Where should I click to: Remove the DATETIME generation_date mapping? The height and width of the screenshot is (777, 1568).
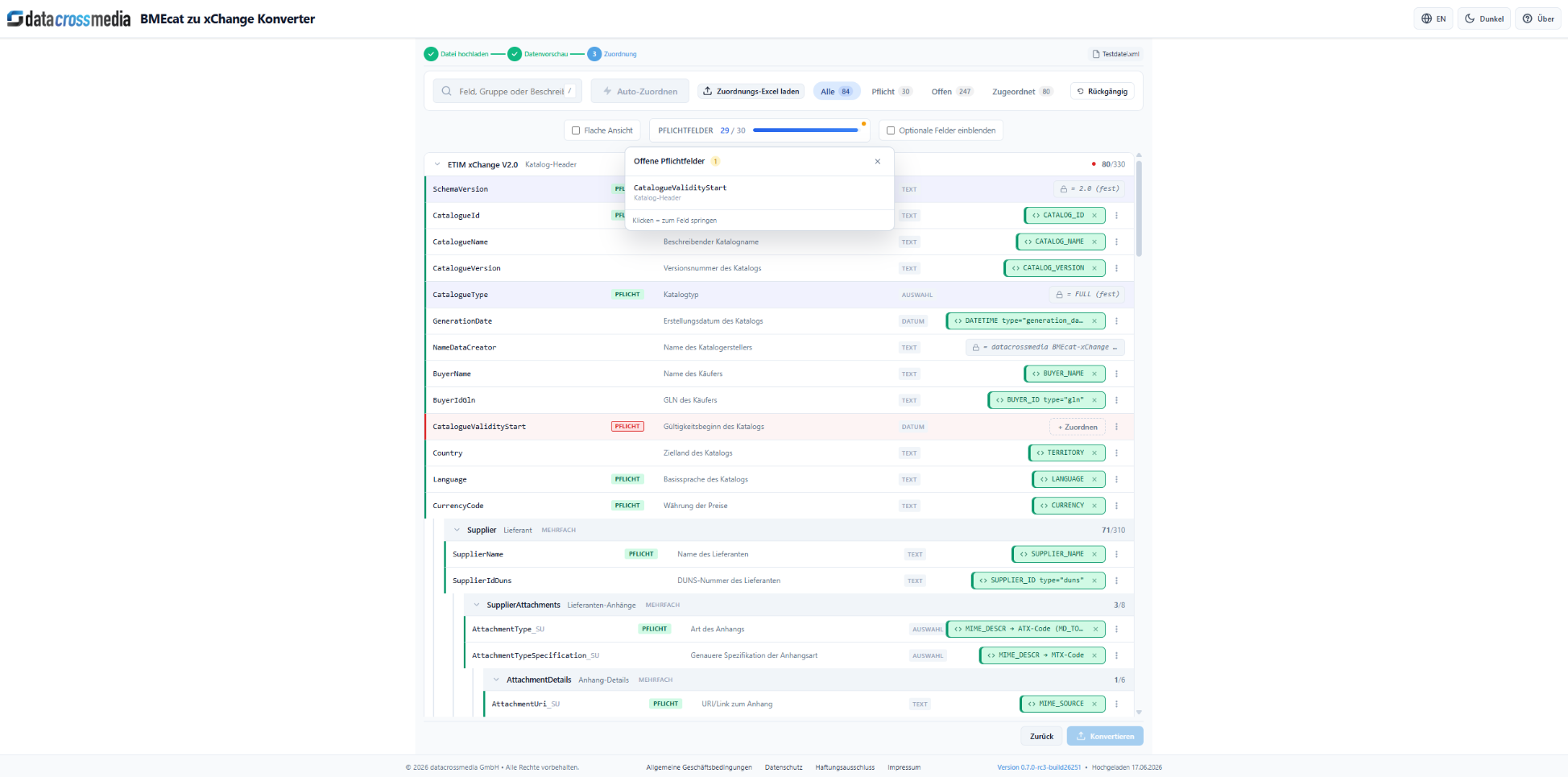coord(1094,320)
